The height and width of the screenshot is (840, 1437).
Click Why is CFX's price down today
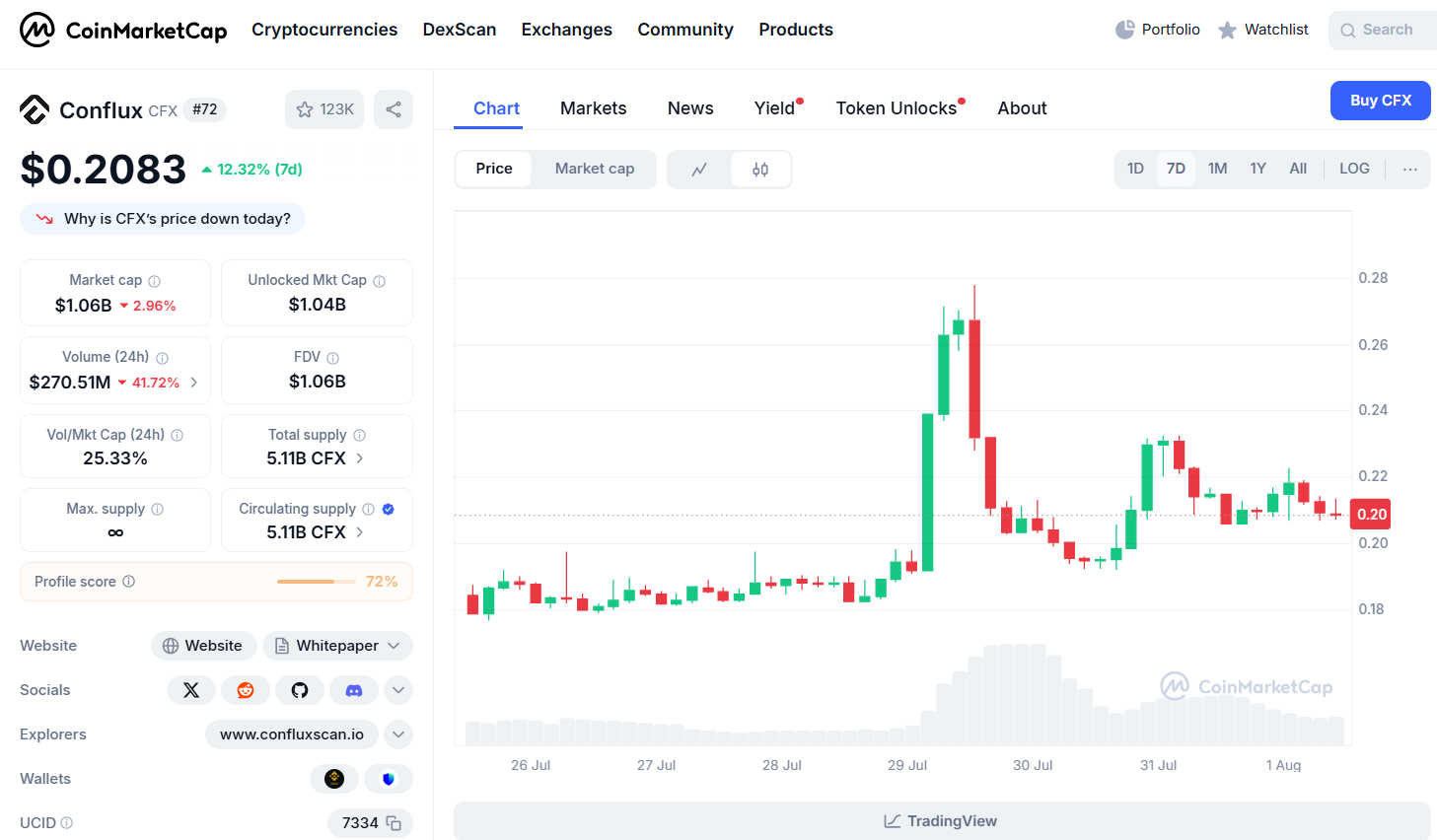click(163, 219)
